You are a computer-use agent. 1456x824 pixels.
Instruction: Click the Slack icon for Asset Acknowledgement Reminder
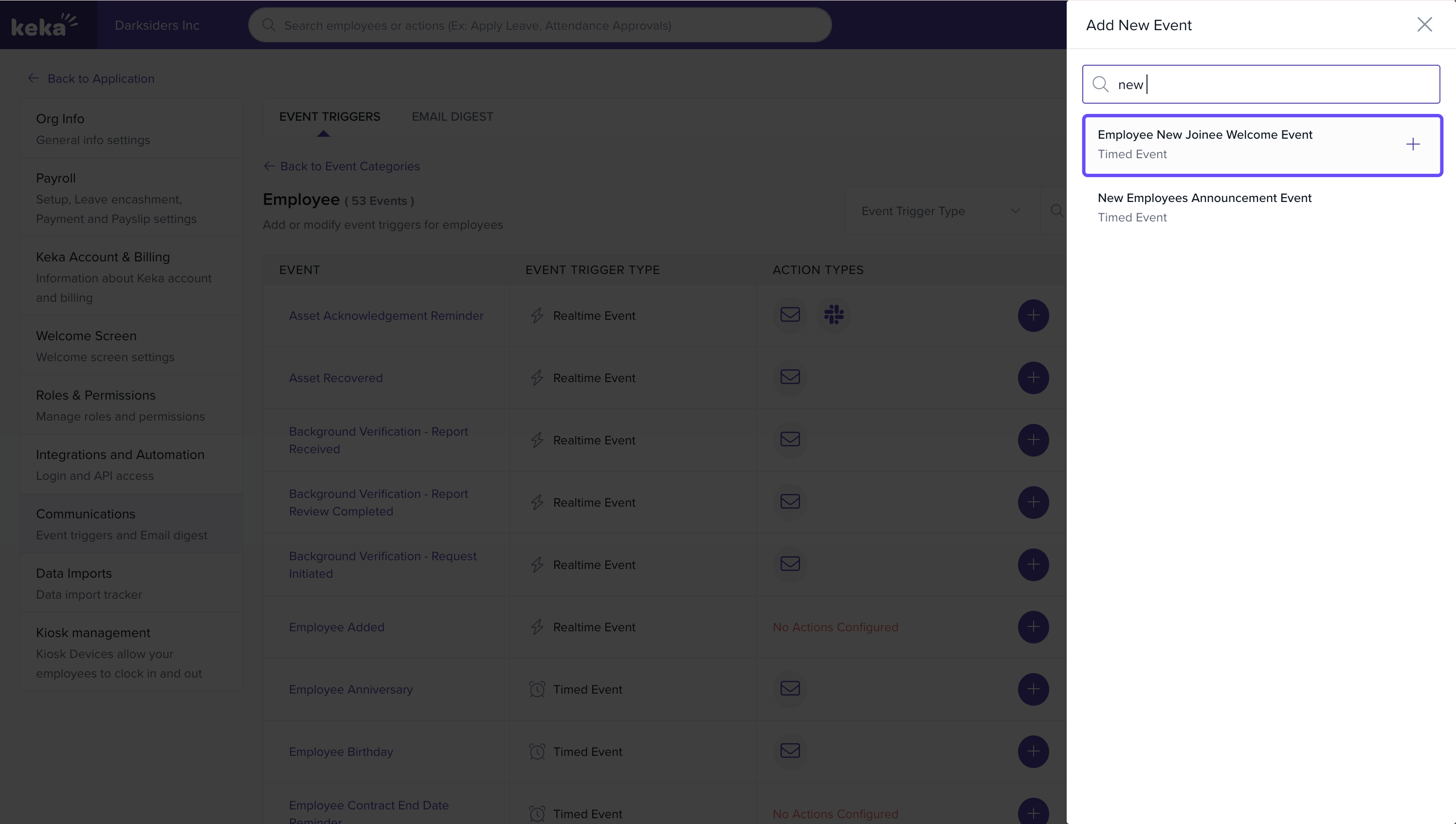point(834,315)
